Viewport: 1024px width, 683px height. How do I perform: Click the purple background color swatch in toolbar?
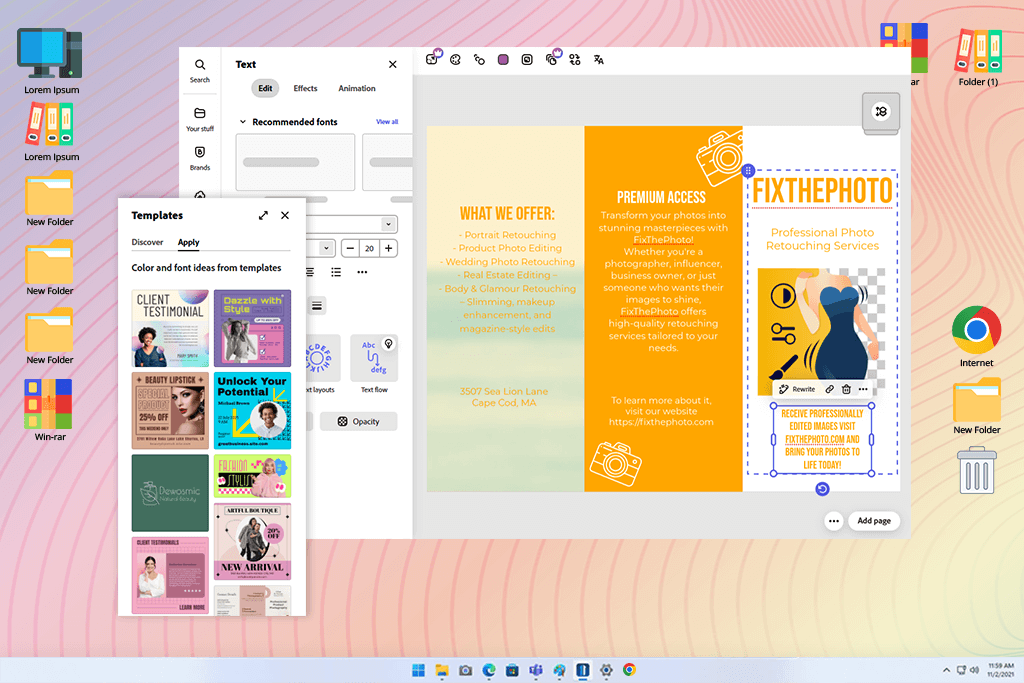(x=503, y=59)
